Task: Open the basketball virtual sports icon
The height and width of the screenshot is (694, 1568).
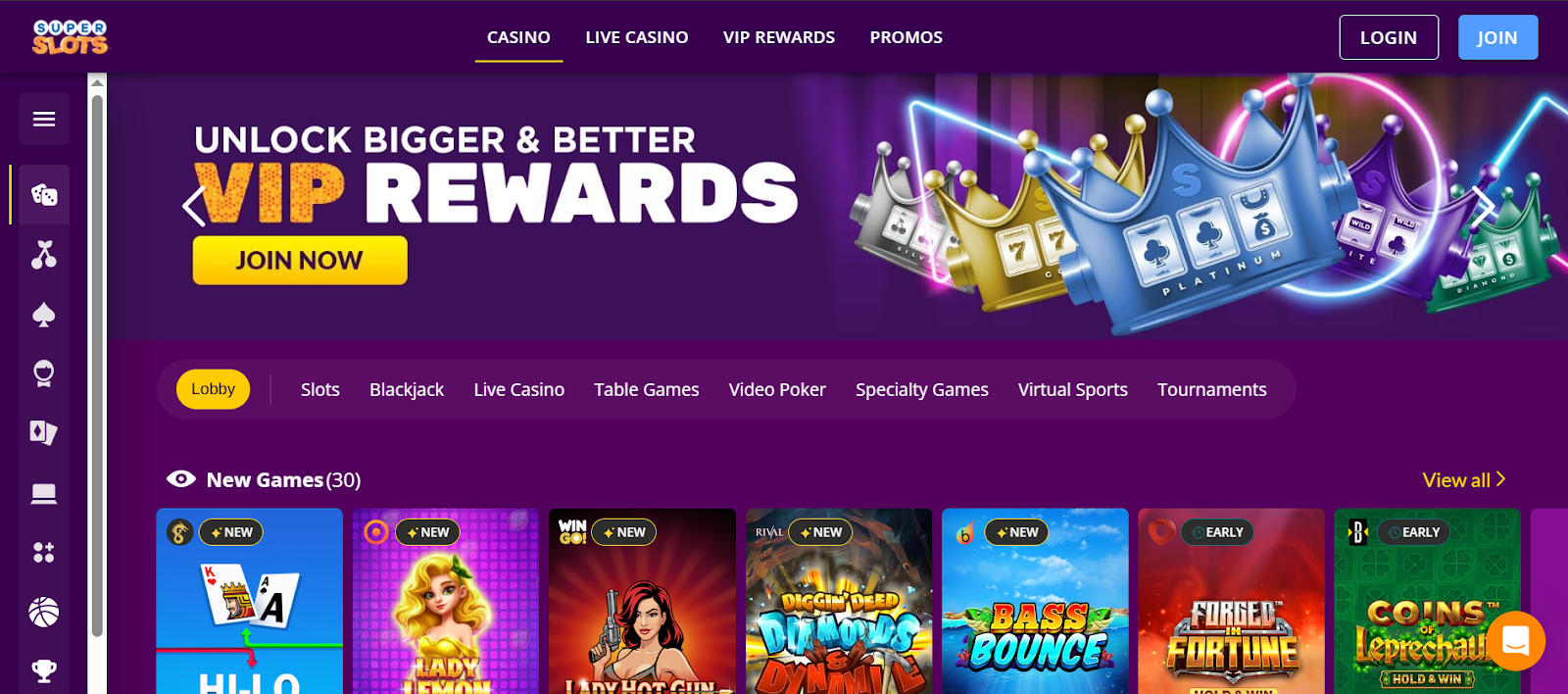Action: coord(44,613)
